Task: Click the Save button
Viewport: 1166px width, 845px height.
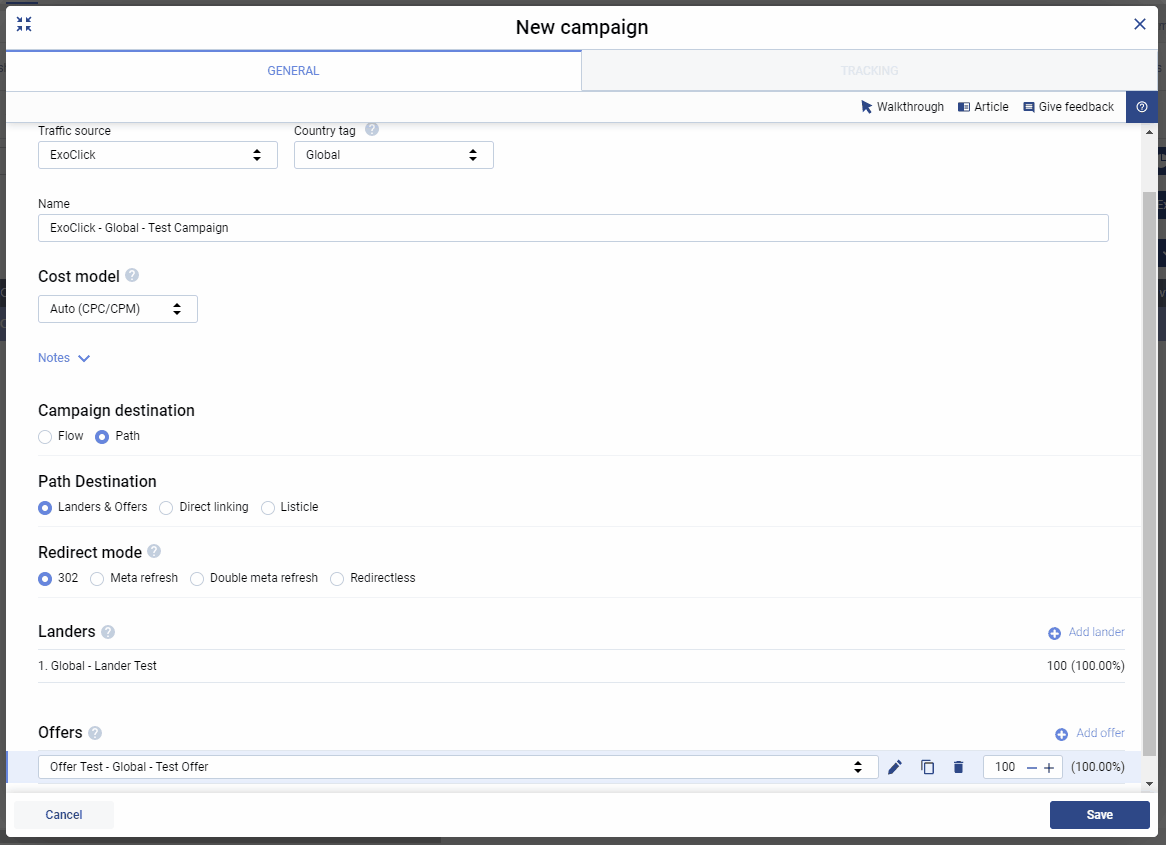Action: tap(1099, 815)
